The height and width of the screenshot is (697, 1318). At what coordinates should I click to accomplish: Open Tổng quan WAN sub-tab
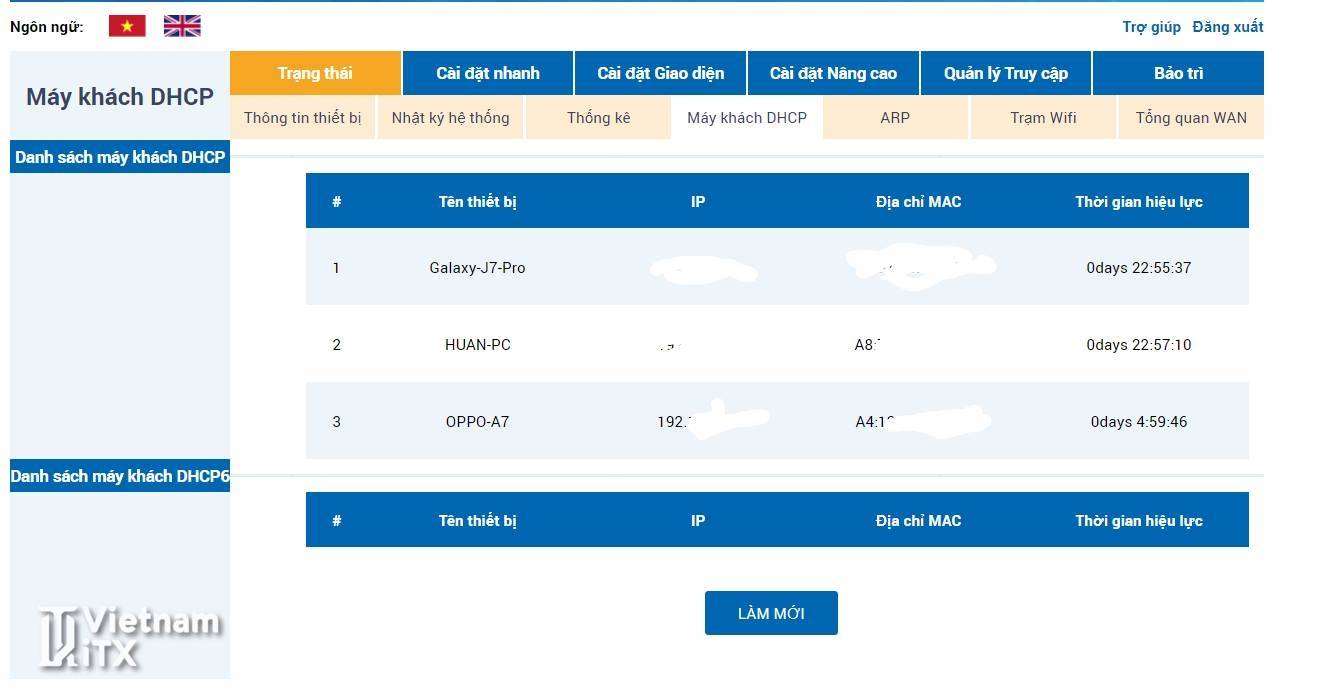pos(1190,117)
